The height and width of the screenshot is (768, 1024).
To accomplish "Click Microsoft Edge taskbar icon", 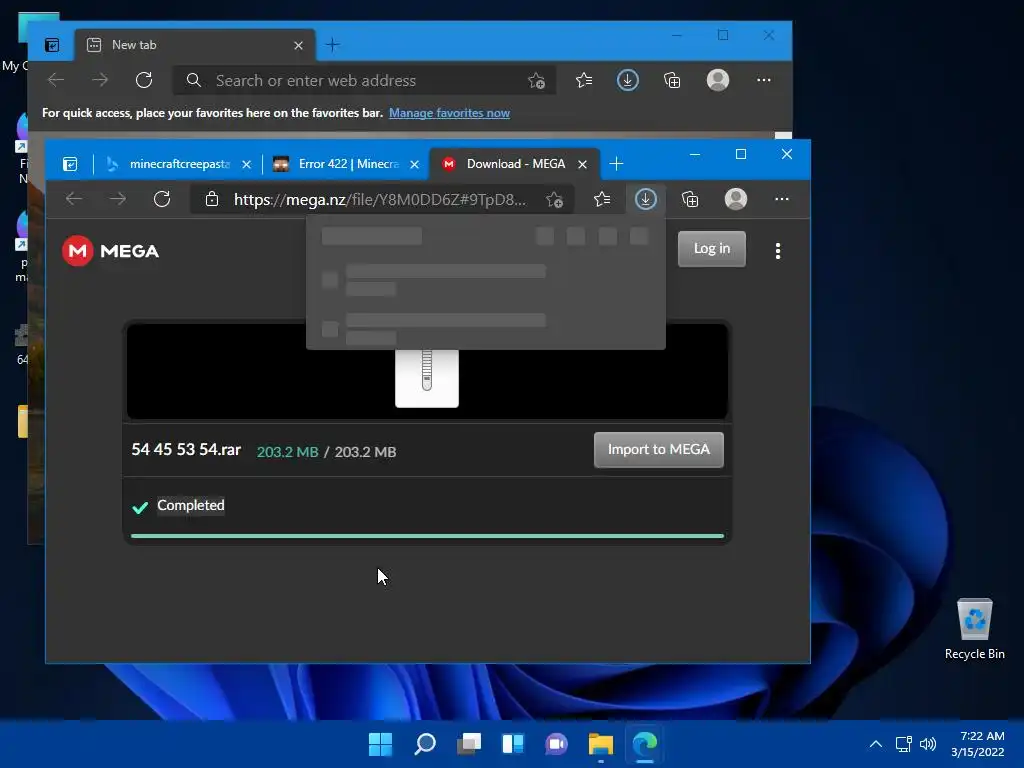I will pyautogui.click(x=645, y=743).
